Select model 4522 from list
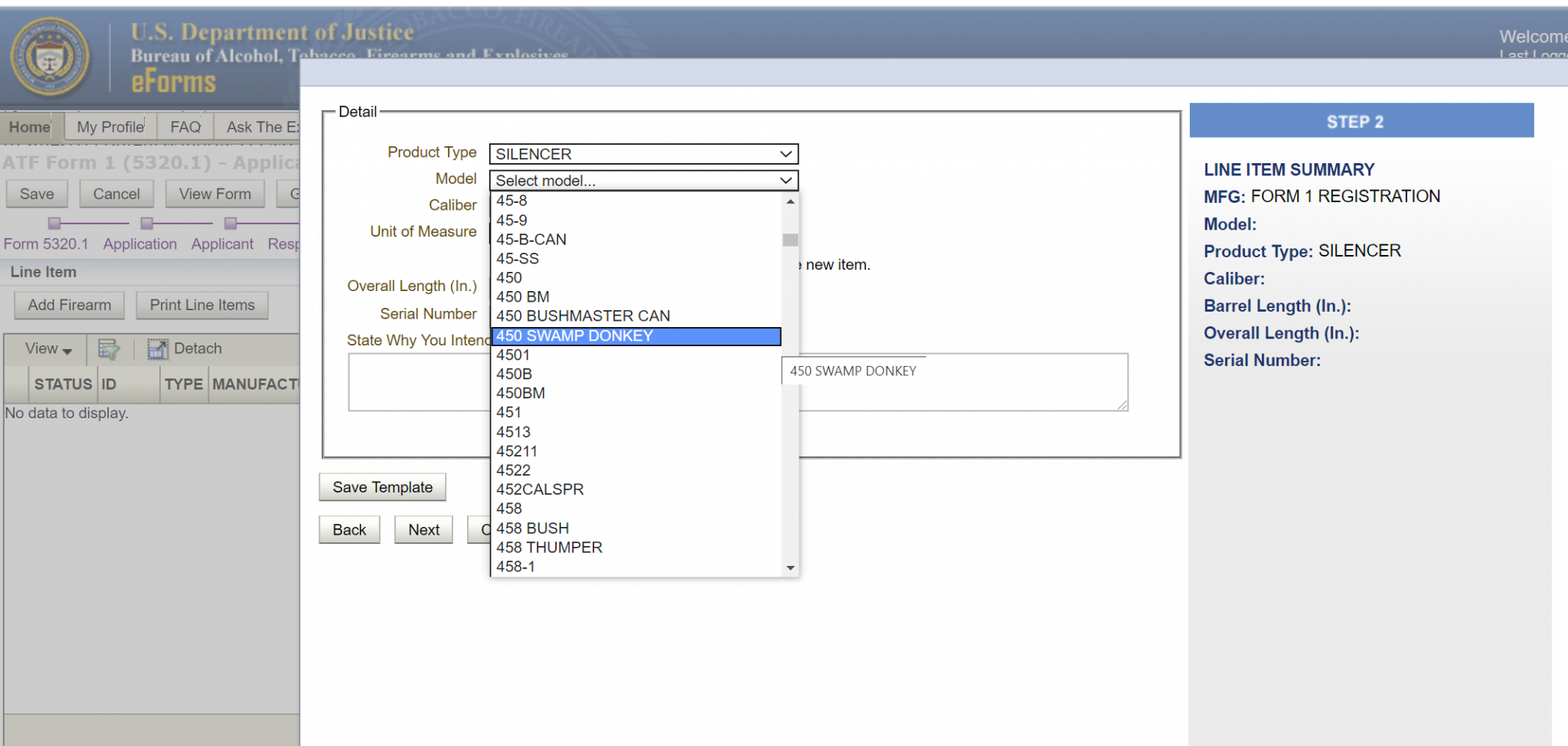 635,471
